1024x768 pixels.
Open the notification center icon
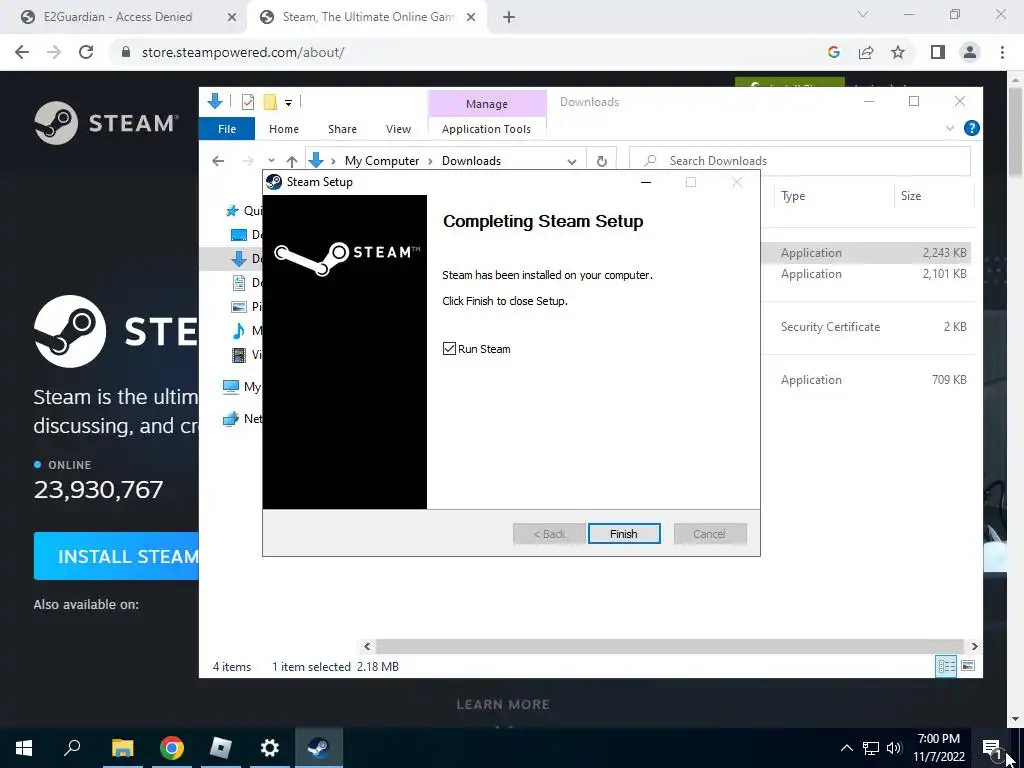point(992,748)
